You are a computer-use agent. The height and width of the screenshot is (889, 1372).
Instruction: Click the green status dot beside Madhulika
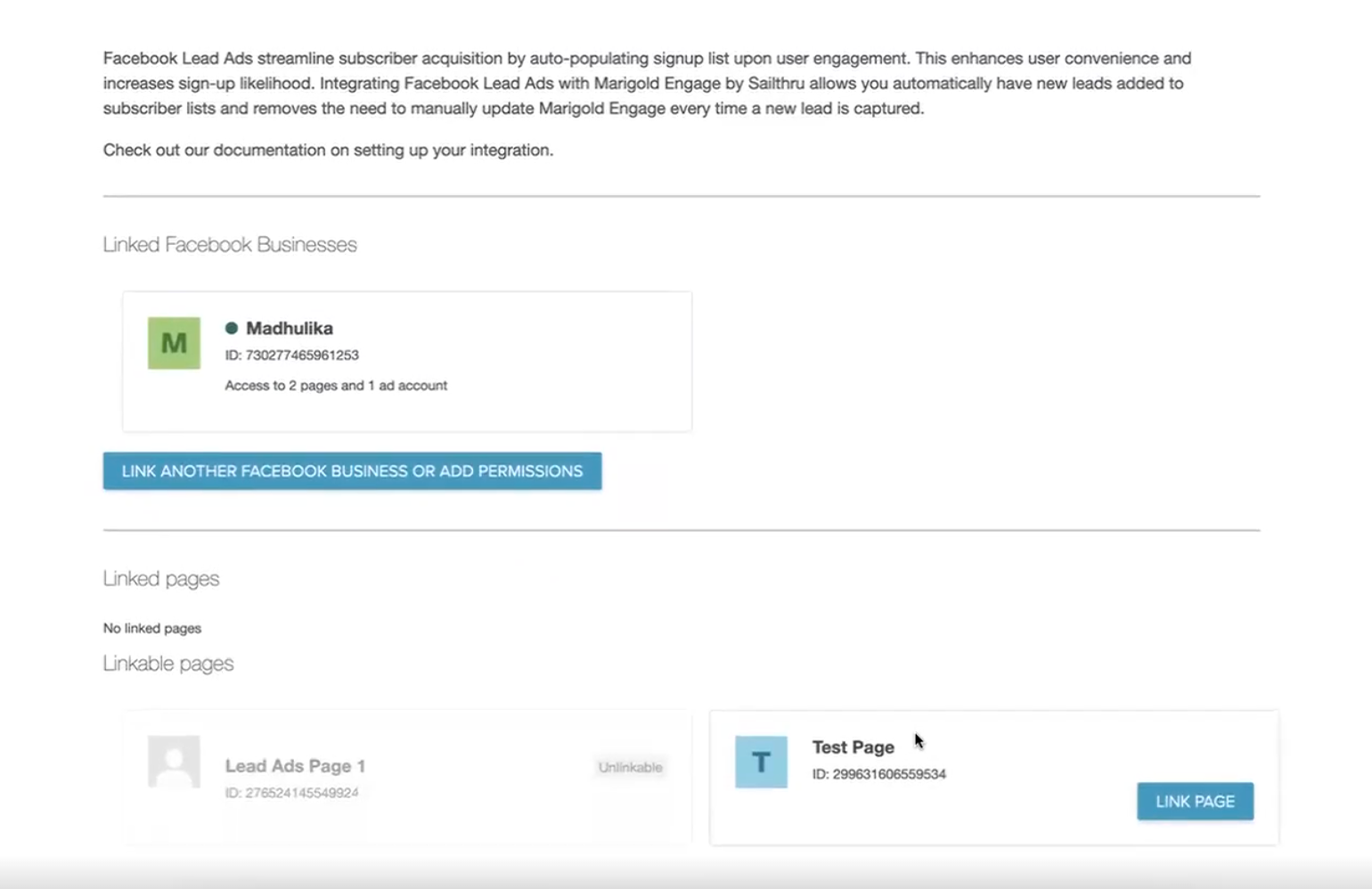pos(232,328)
